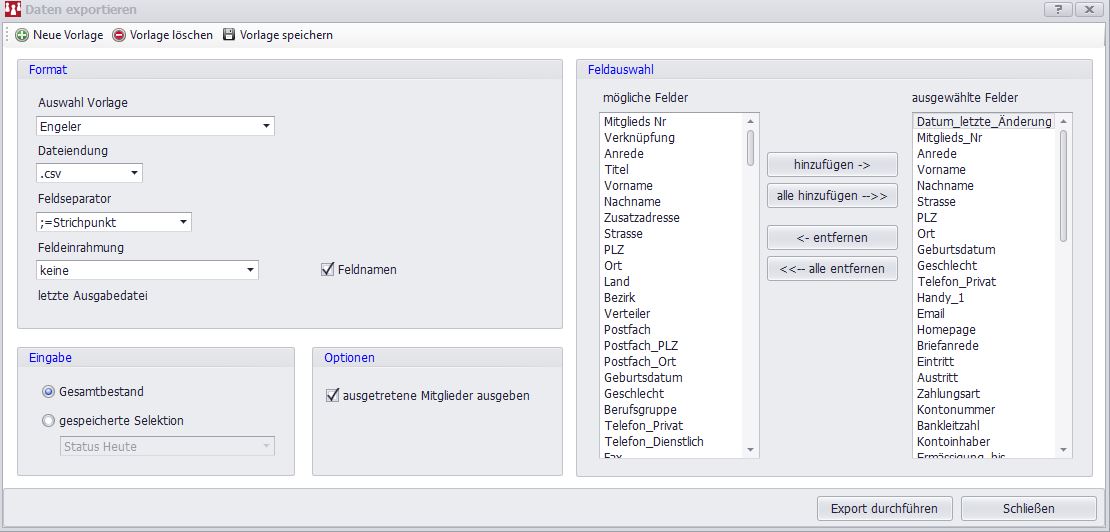The width and height of the screenshot is (1110, 532).
Task: Click Export durchführen button
Action: click(x=885, y=508)
